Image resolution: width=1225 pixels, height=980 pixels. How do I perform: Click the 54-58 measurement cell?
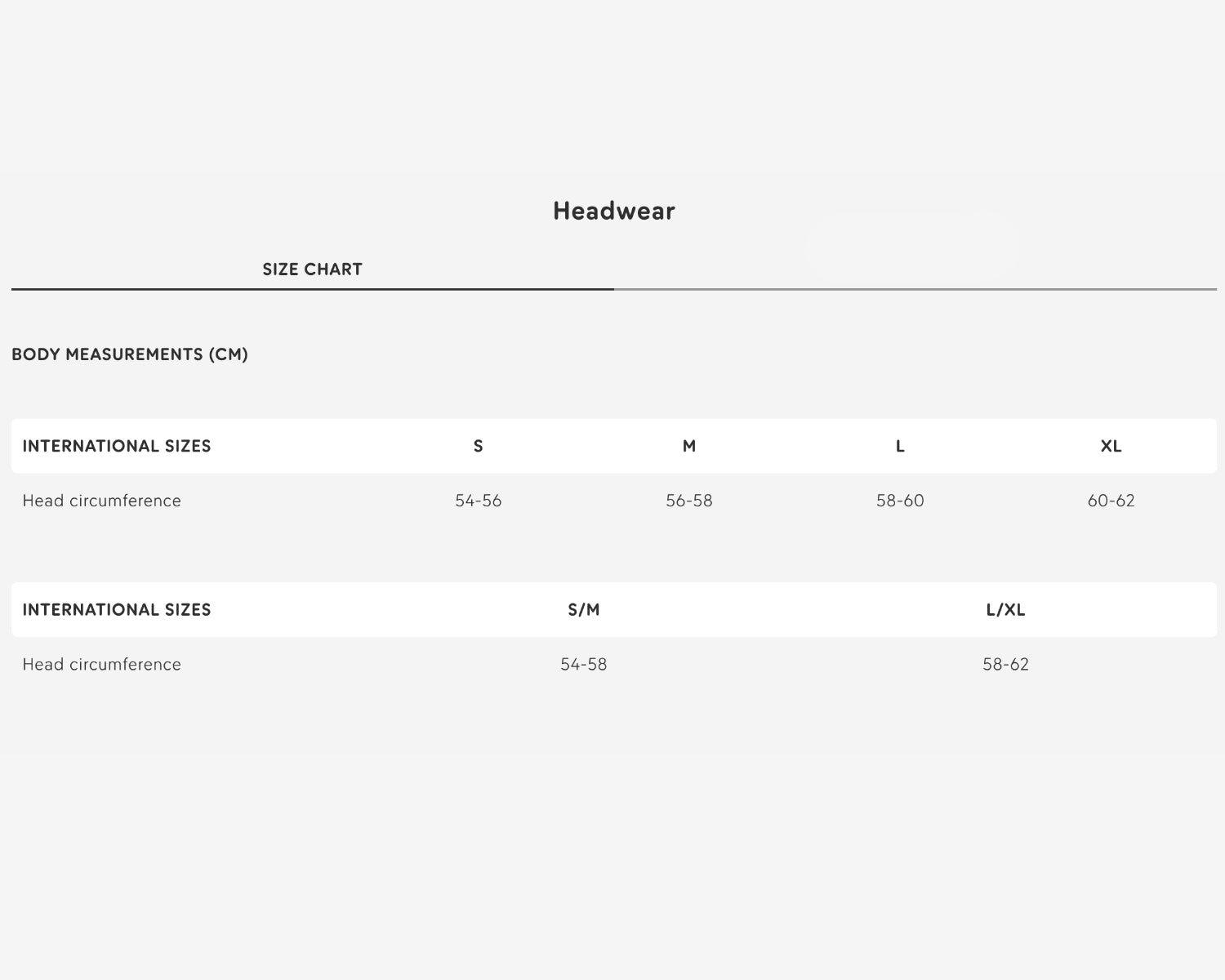584,664
